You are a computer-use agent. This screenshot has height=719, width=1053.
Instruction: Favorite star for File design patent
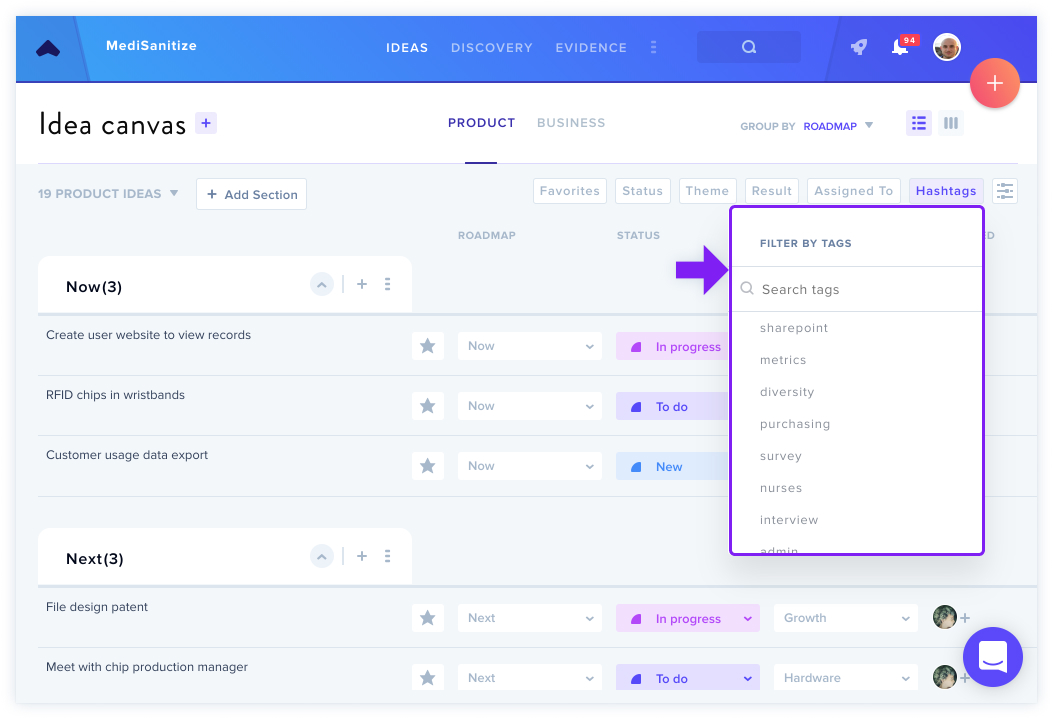(428, 618)
